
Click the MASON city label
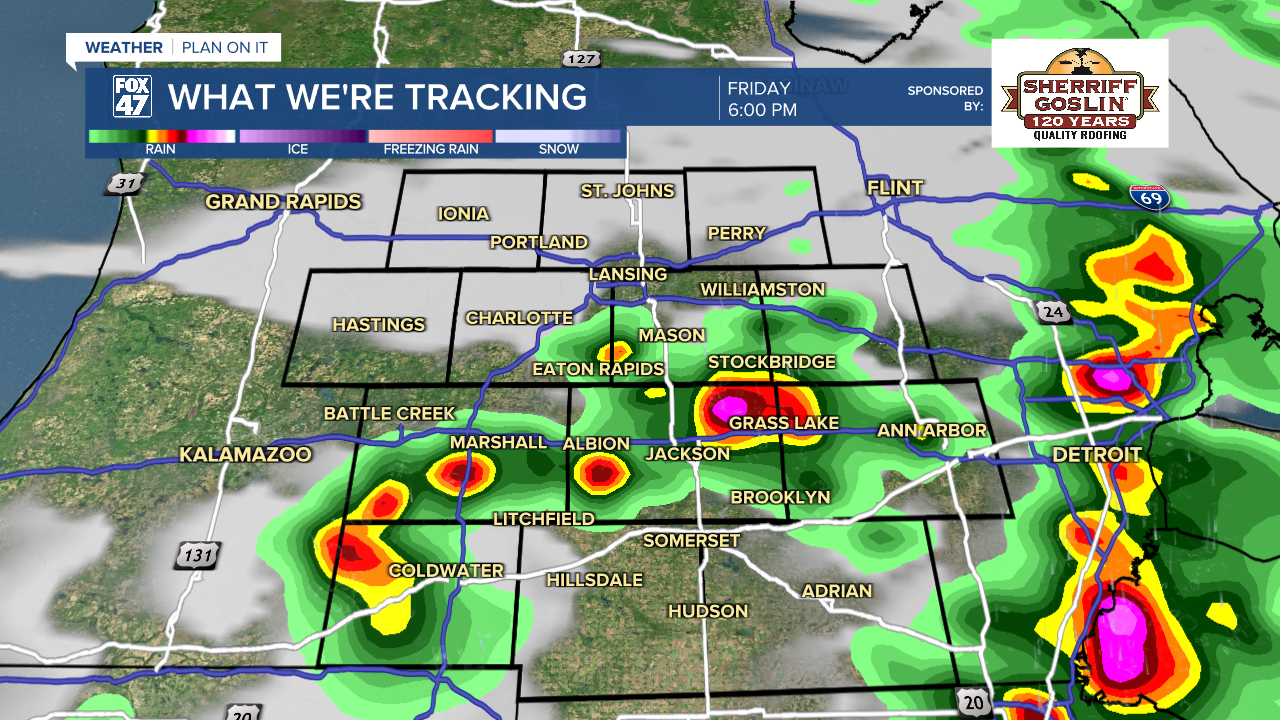pyautogui.click(x=672, y=335)
